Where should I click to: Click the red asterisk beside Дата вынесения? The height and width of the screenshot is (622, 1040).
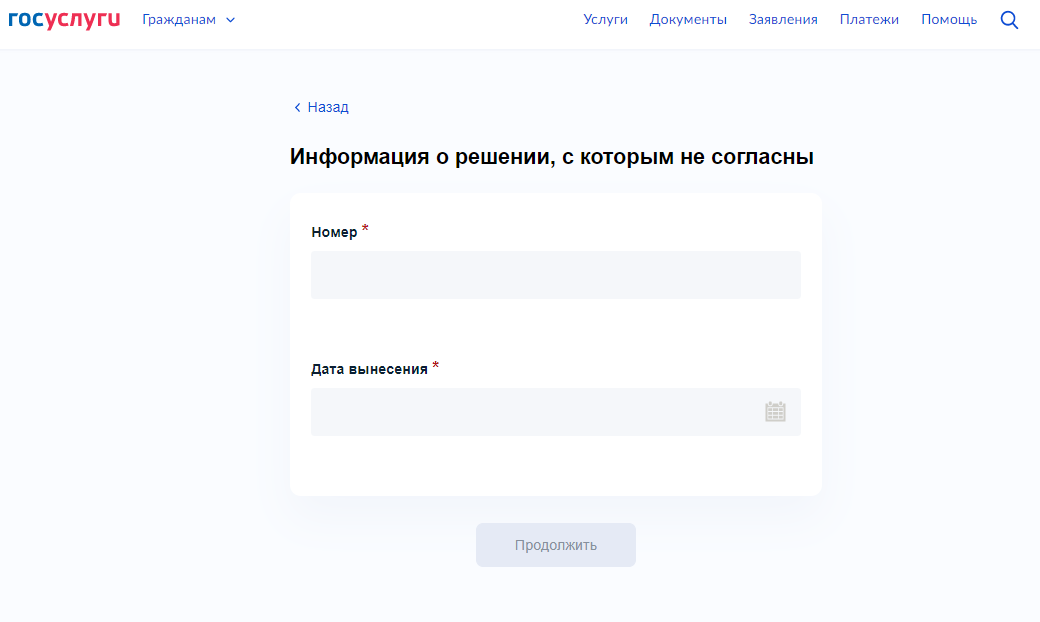pos(436,367)
